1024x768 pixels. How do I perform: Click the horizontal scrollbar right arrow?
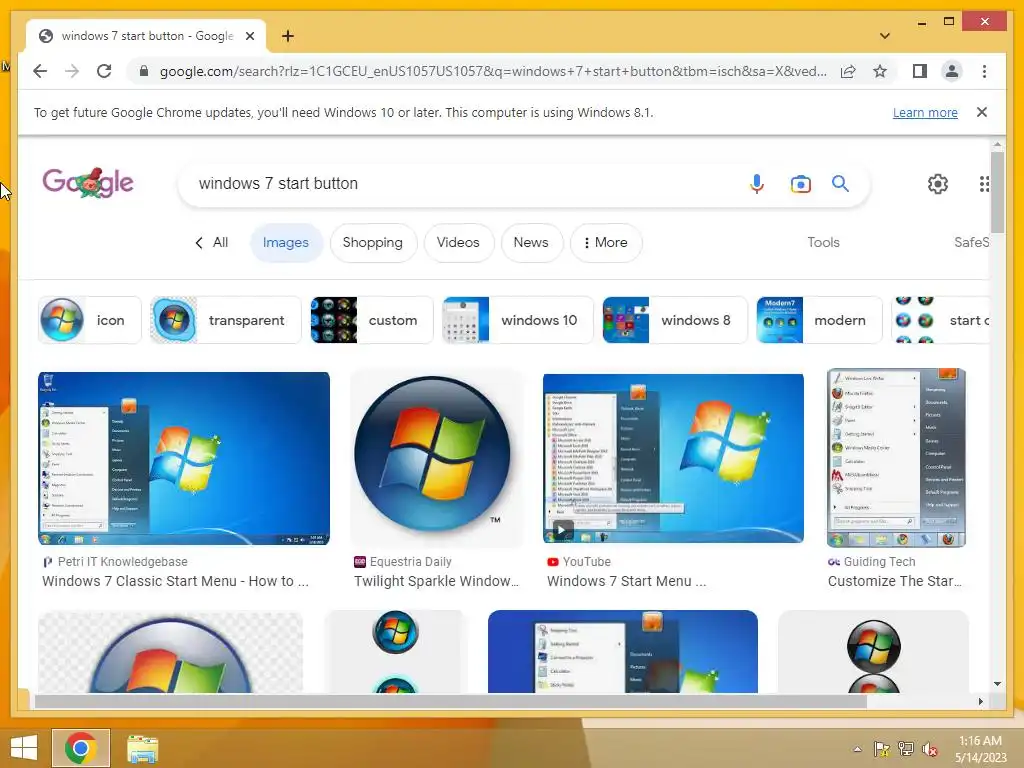(980, 701)
